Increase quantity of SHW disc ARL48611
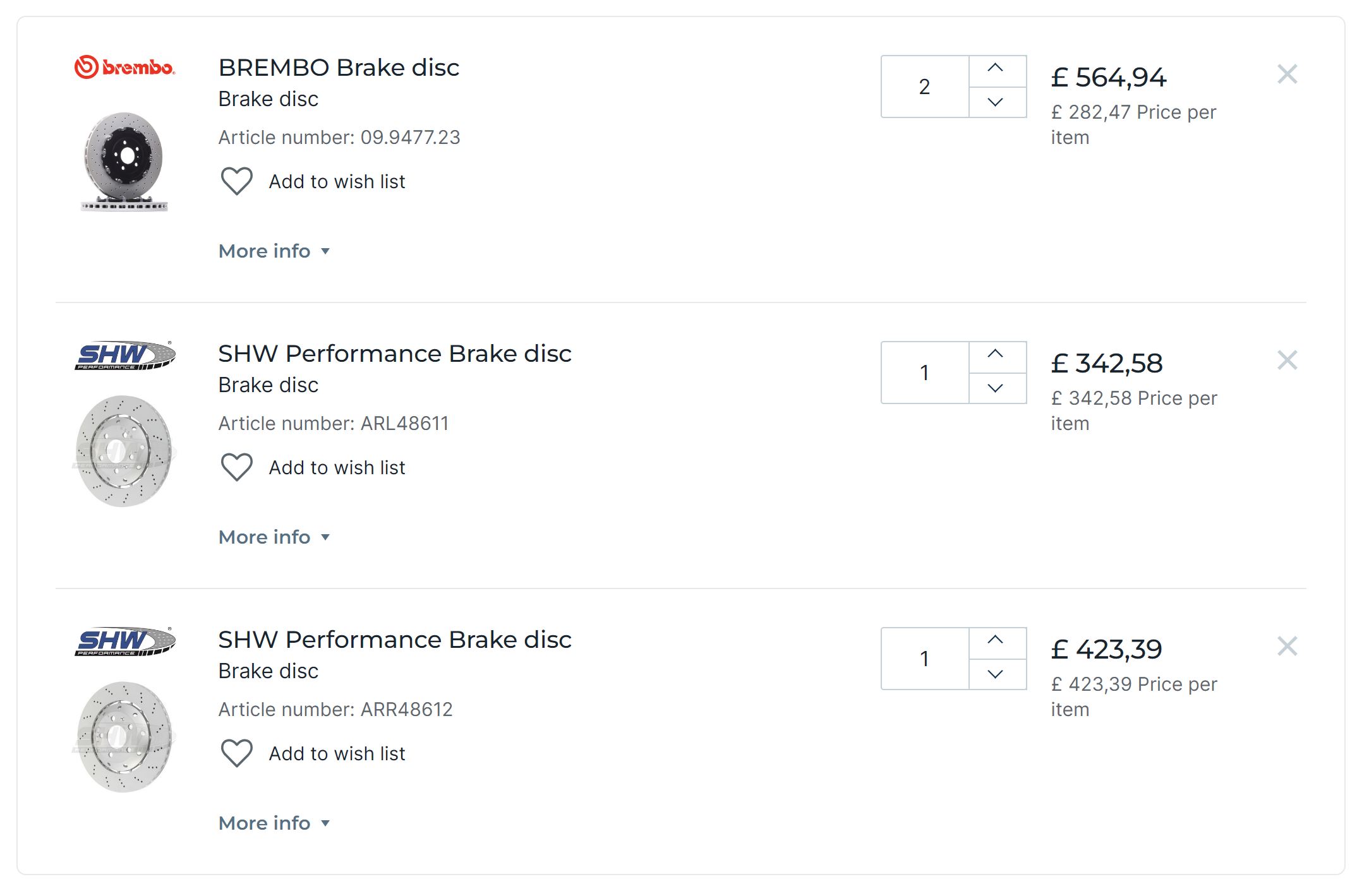 click(995, 355)
